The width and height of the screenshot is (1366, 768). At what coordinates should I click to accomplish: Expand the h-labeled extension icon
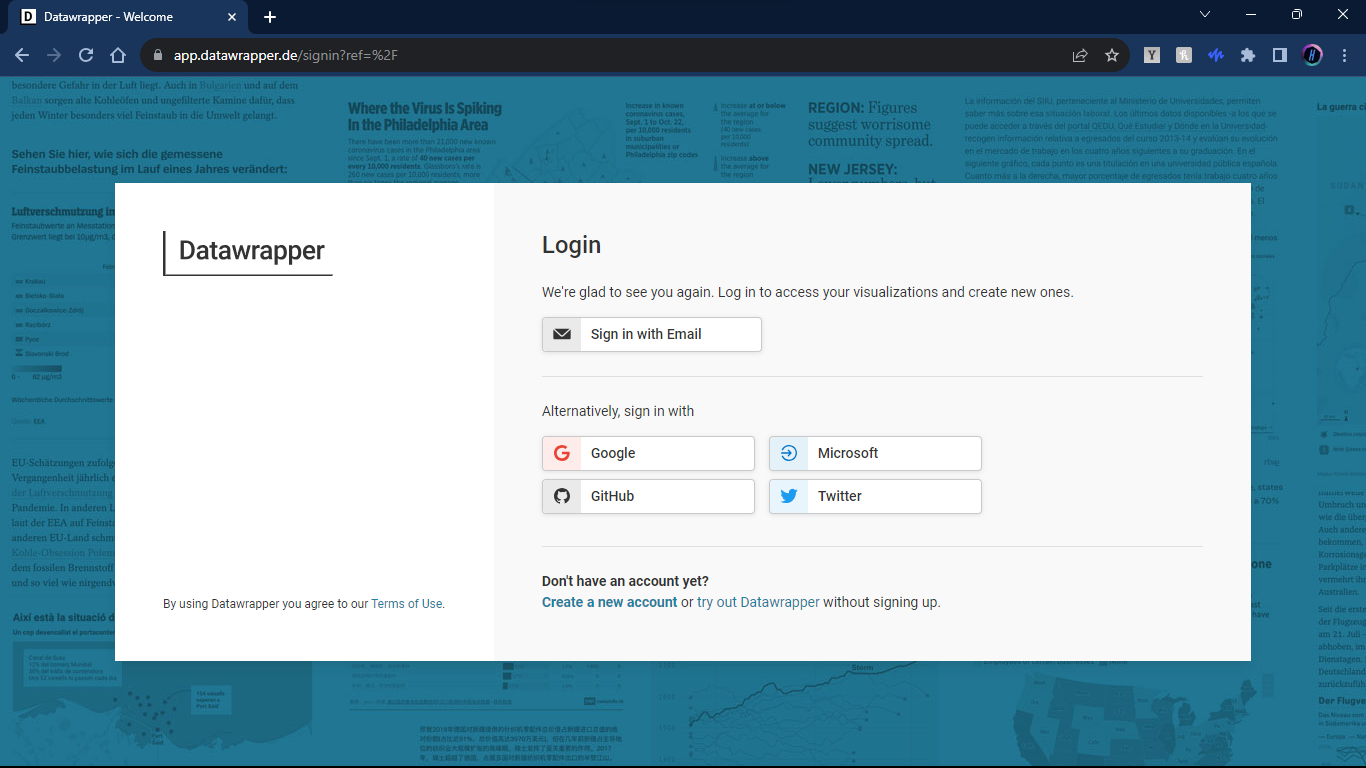[x=1183, y=55]
